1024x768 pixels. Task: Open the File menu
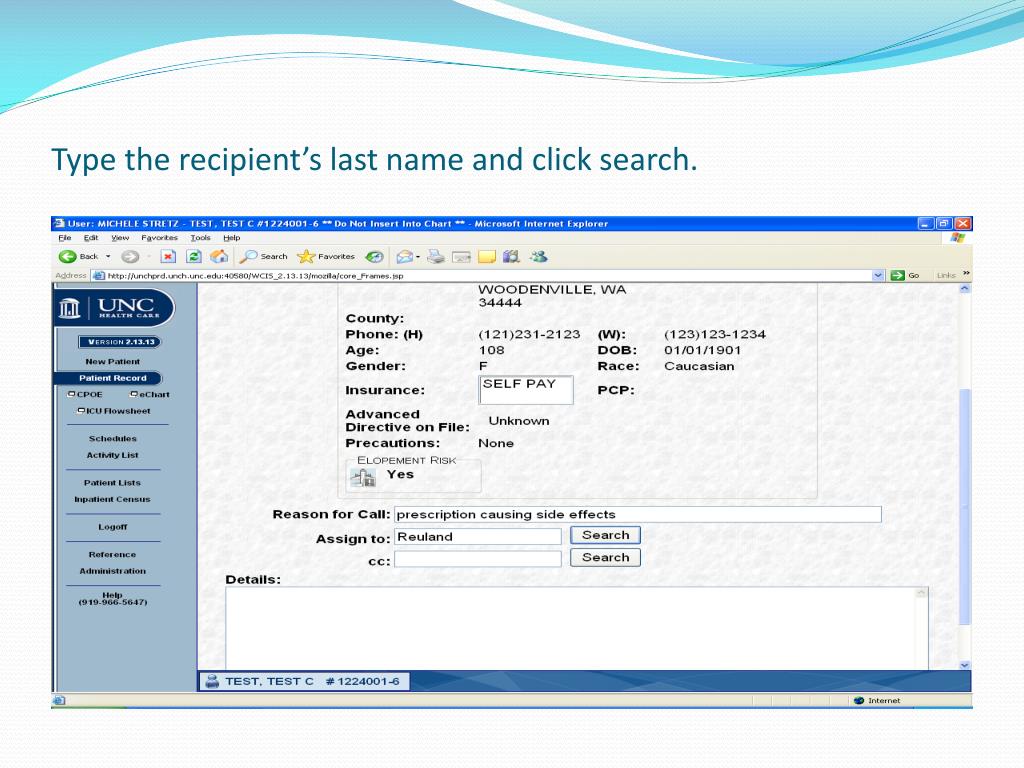[65, 238]
